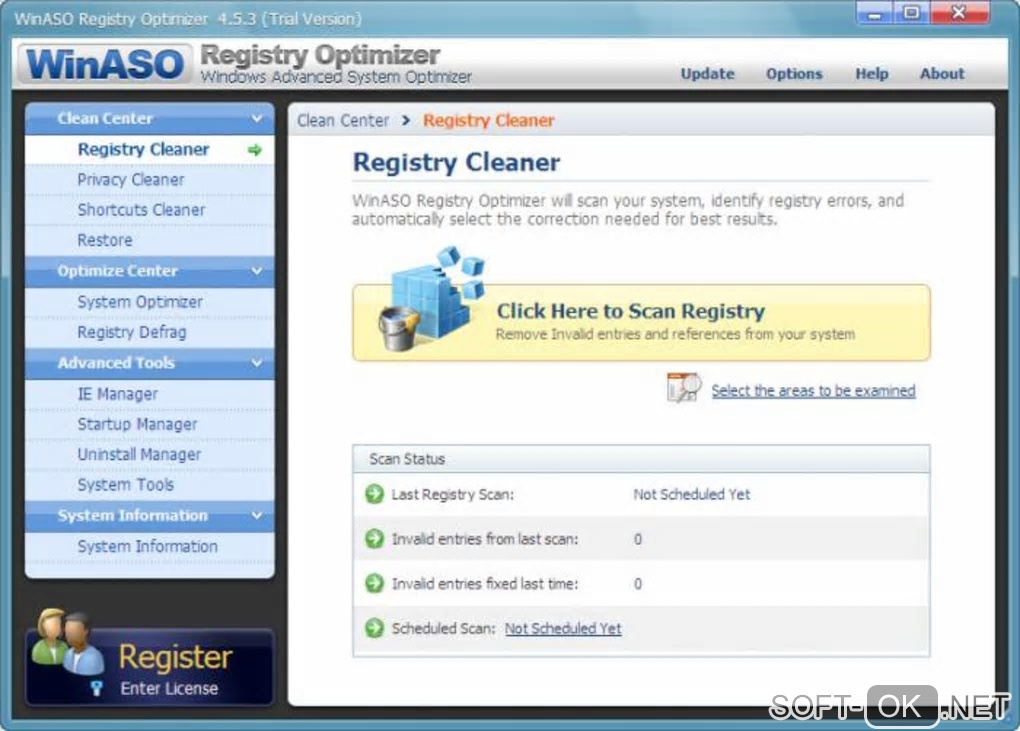Open System Tools
The height and width of the screenshot is (731, 1020).
coord(150,485)
